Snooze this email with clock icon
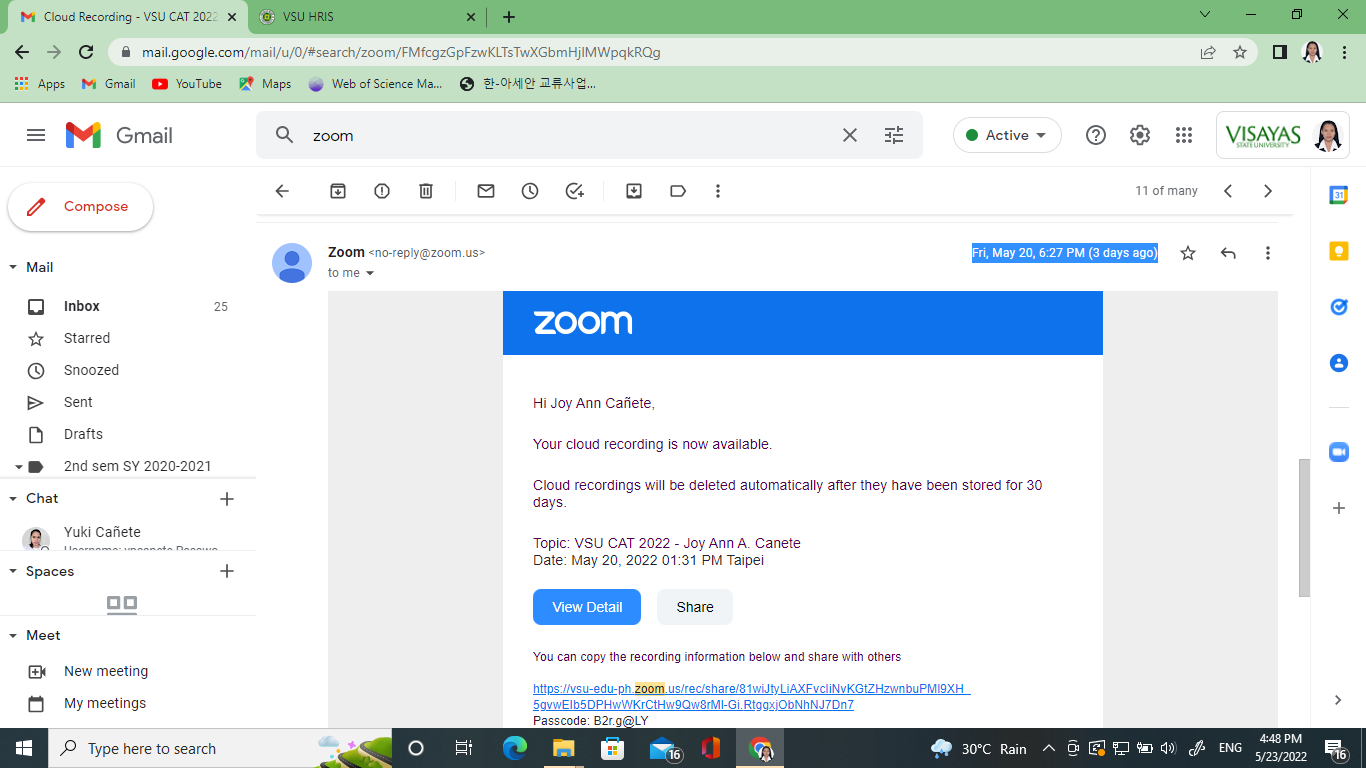Image resolution: width=1366 pixels, height=768 pixels. (x=530, y=191)
